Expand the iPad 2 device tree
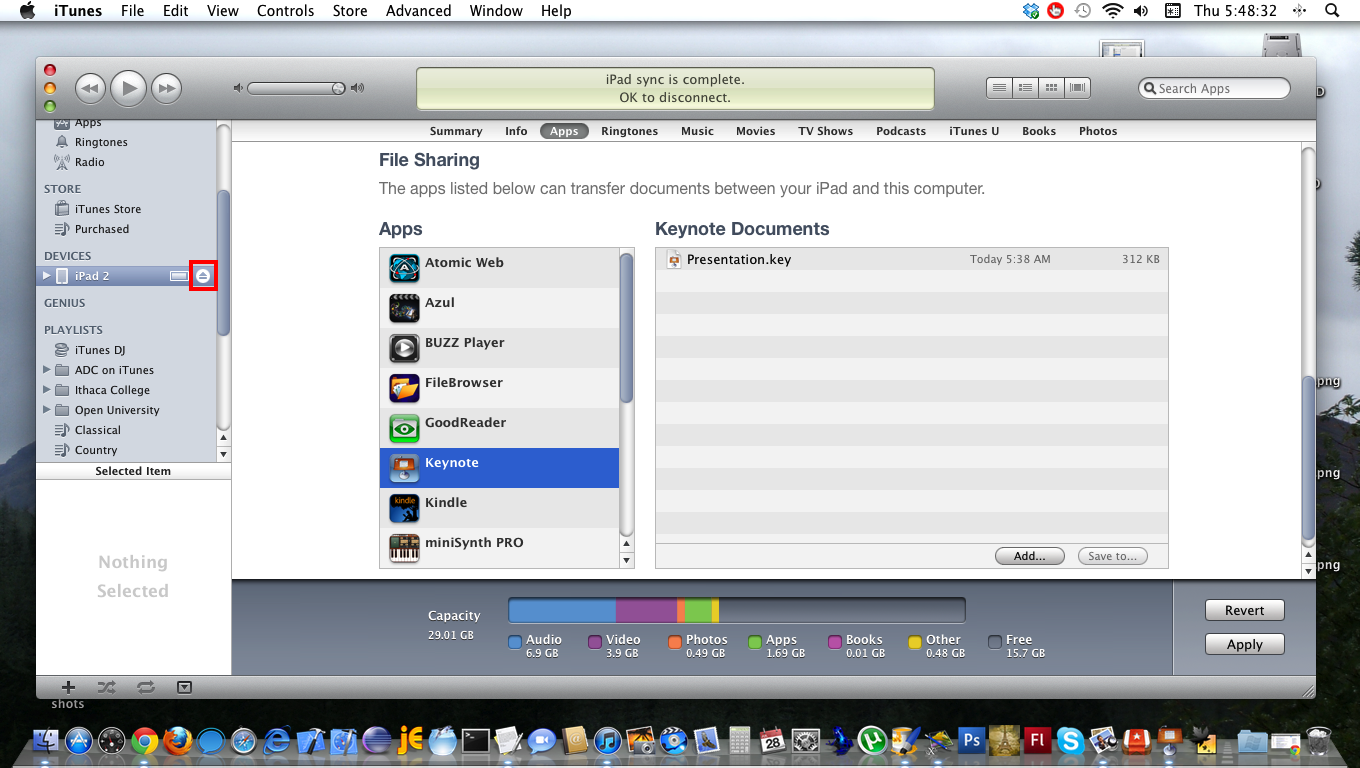 [46, 276]
